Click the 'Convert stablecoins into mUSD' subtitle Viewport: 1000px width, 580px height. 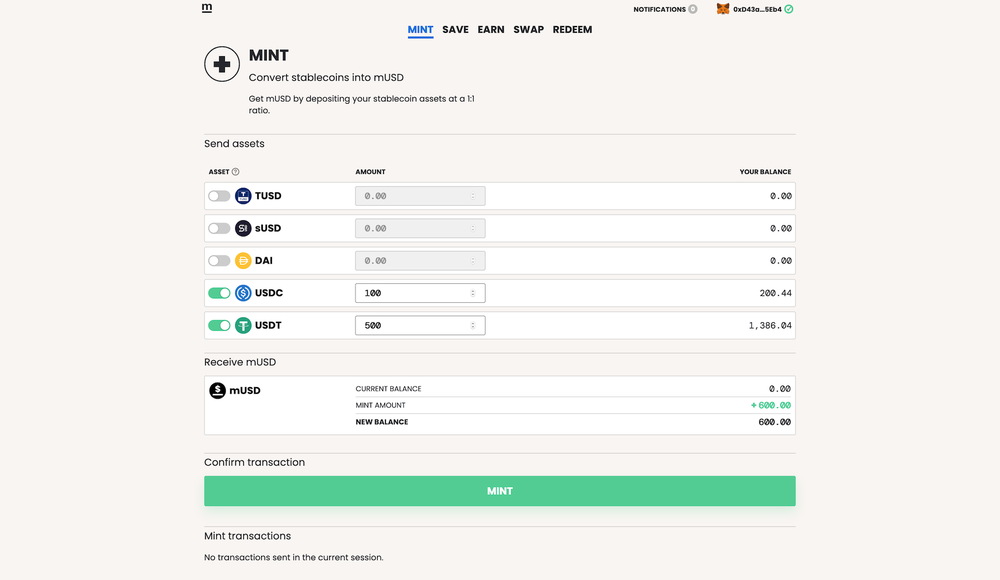point(326,77)
